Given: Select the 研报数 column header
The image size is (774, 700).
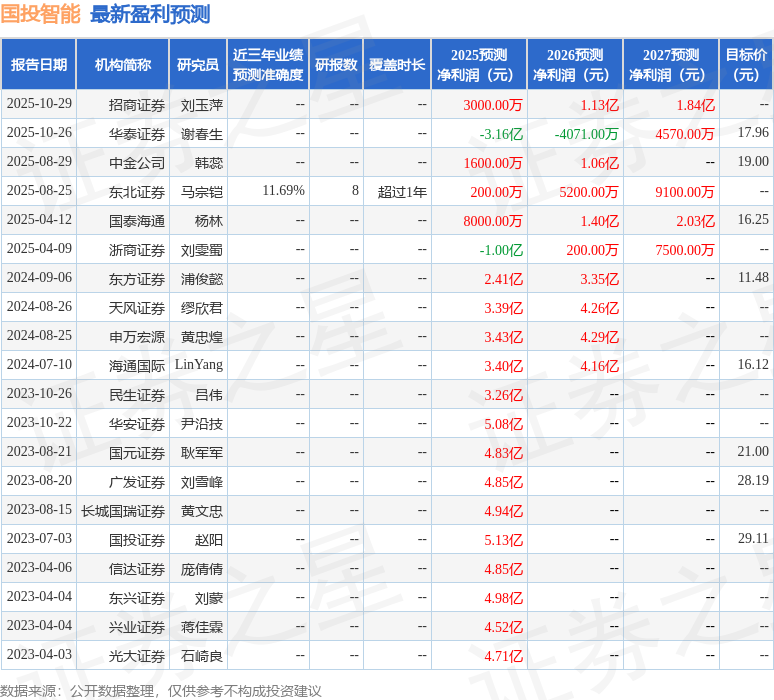Looking at the screenshot, I should point(336,65).
